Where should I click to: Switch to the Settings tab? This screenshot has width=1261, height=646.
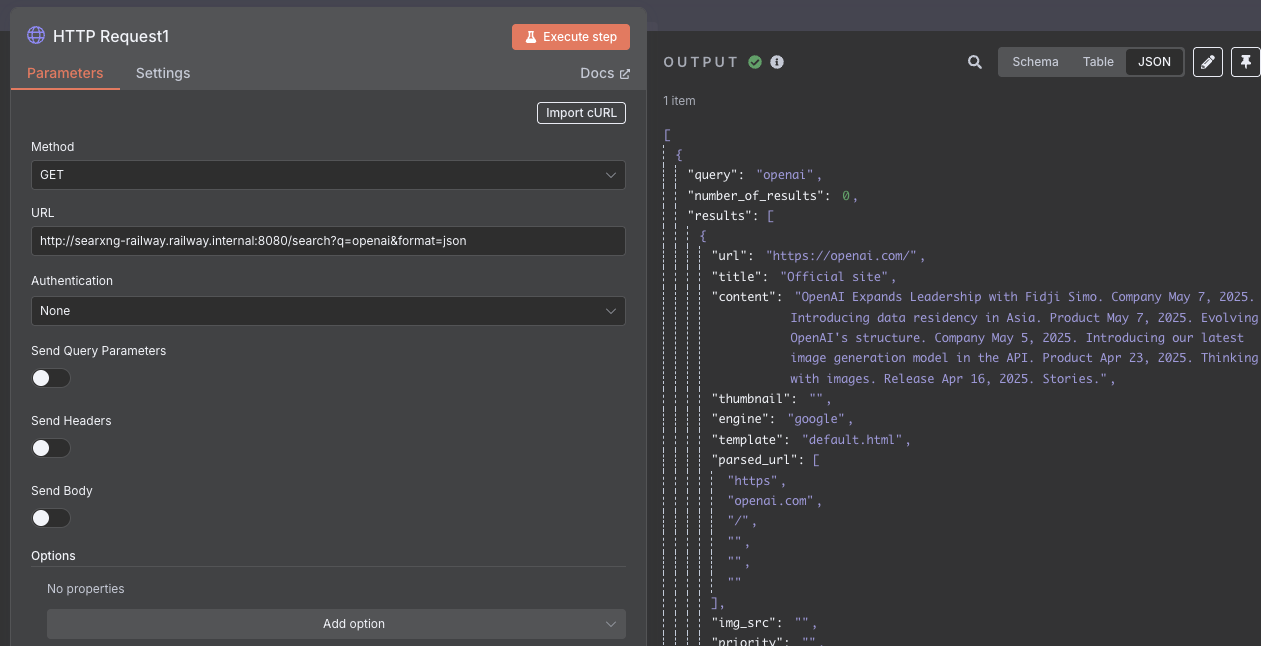[x=162, y=72]
